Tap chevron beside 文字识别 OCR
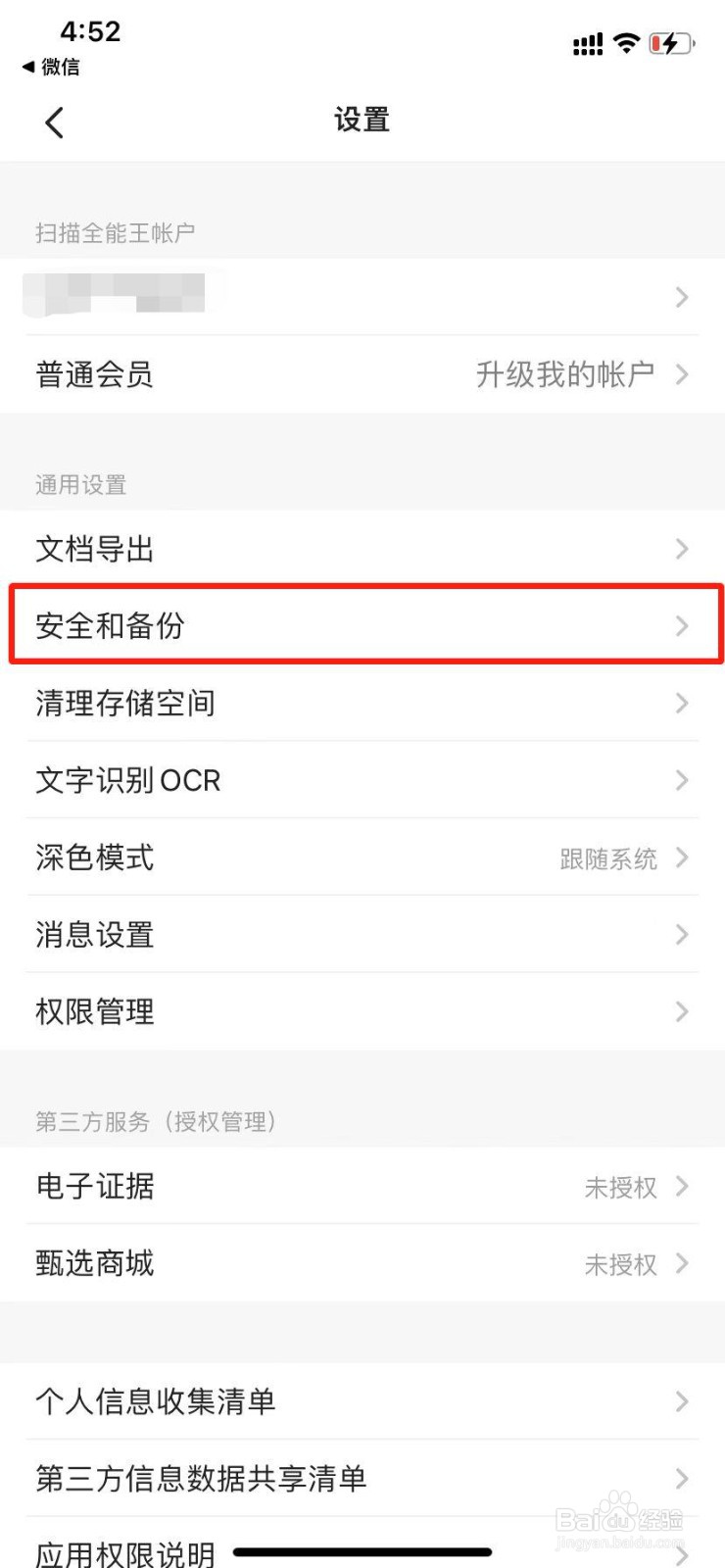The width and height of the screenshot is (725, 1568). [682, 780]
